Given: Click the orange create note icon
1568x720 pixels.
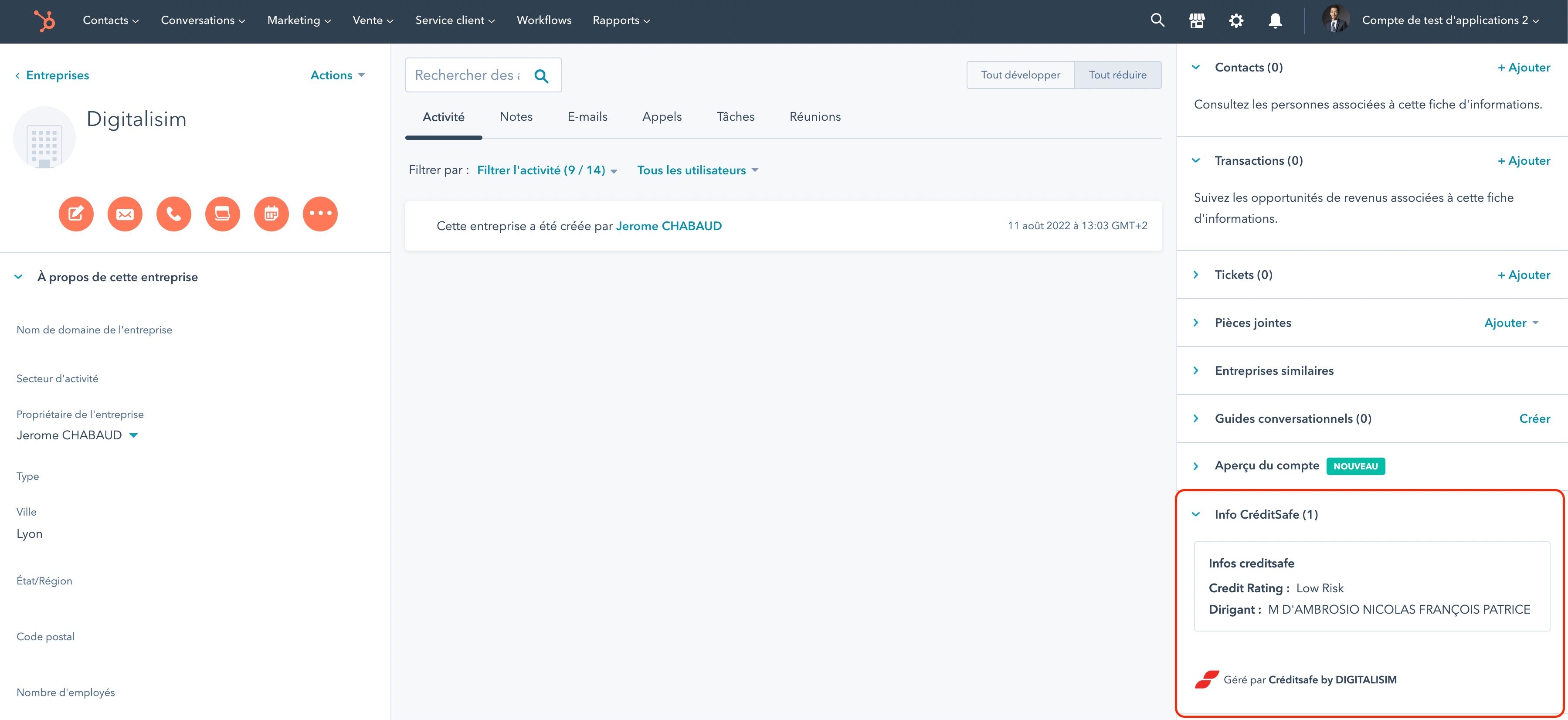Looking at the screenshot, I should 76,214.
